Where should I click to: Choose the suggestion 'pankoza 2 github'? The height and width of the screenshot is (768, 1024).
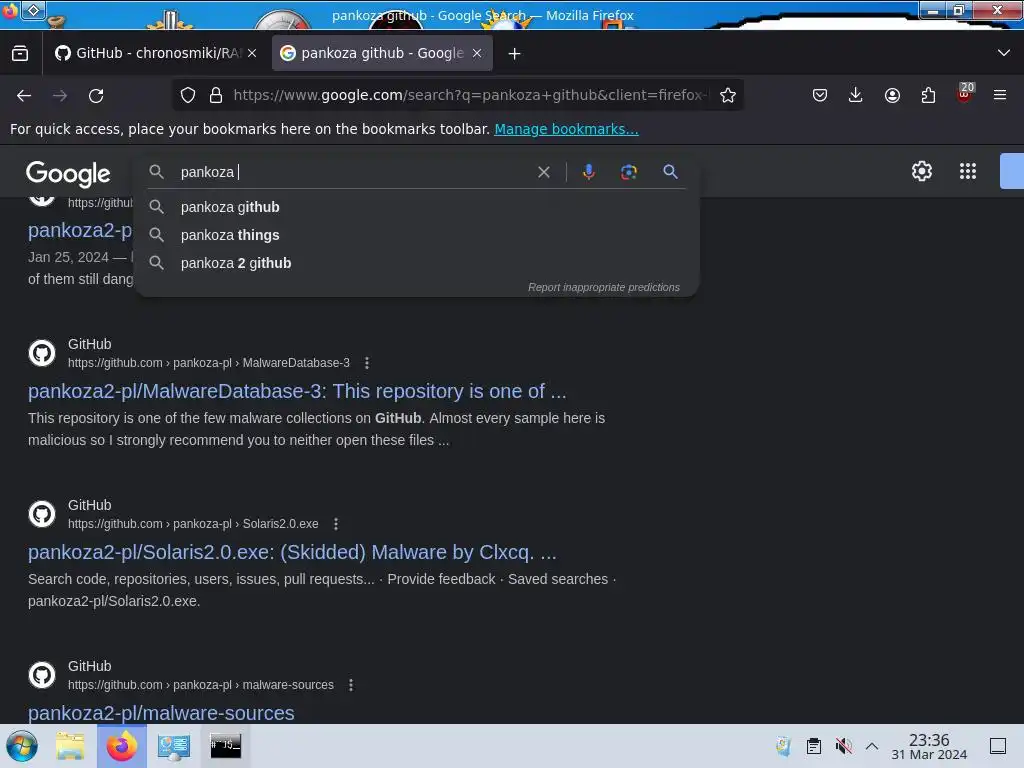[x=417, y=263]
